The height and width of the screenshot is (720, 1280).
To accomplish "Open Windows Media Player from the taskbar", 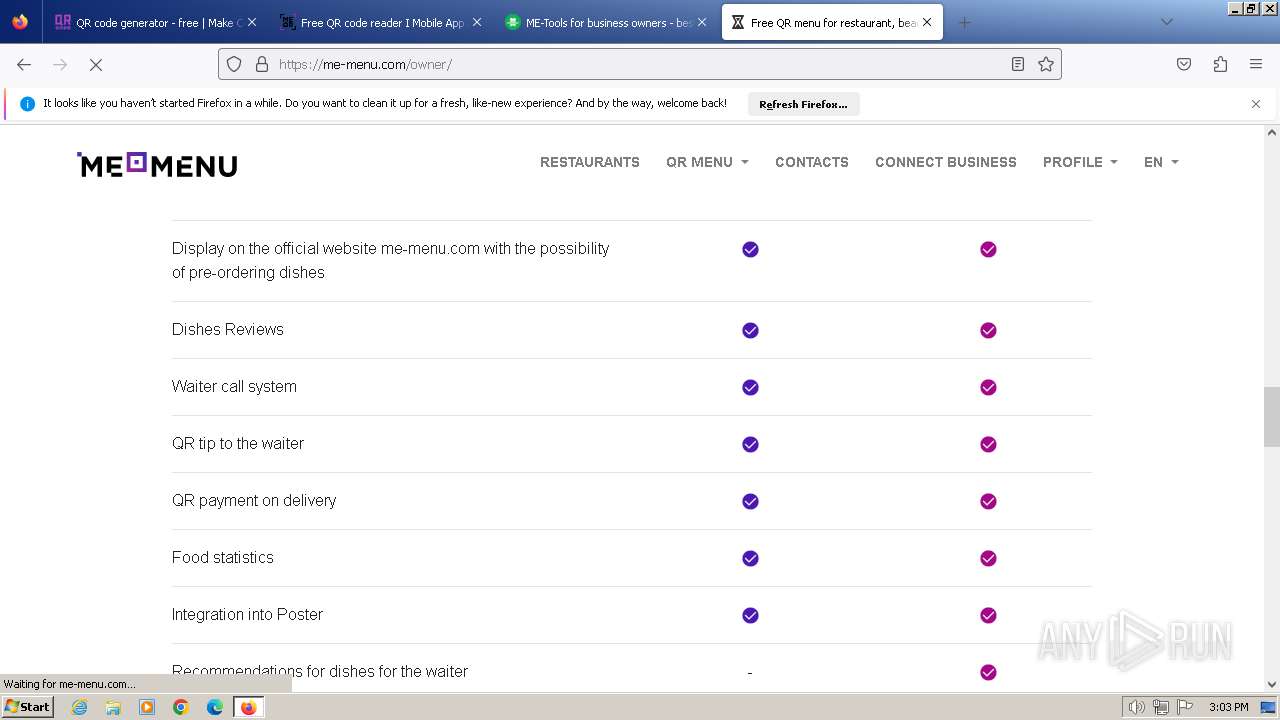I will (x=147, y=707).
